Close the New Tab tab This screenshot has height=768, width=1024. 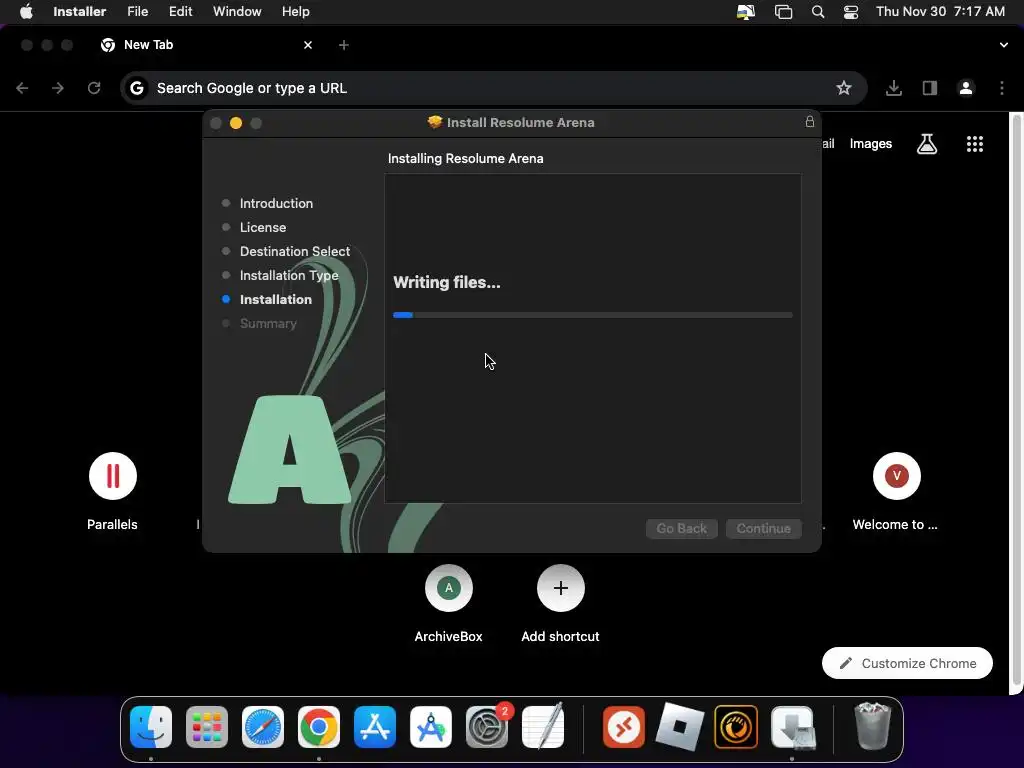pyautogui.click(x=308, y=45)
